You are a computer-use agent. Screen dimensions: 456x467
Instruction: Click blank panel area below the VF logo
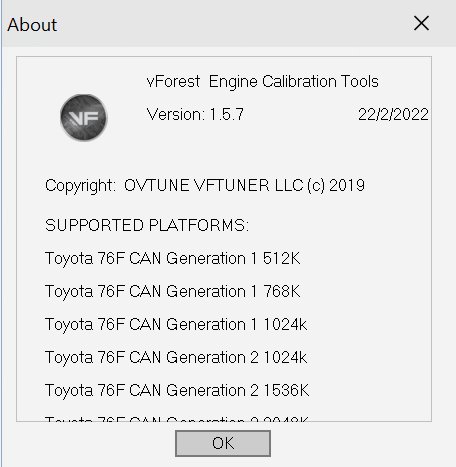83,157
